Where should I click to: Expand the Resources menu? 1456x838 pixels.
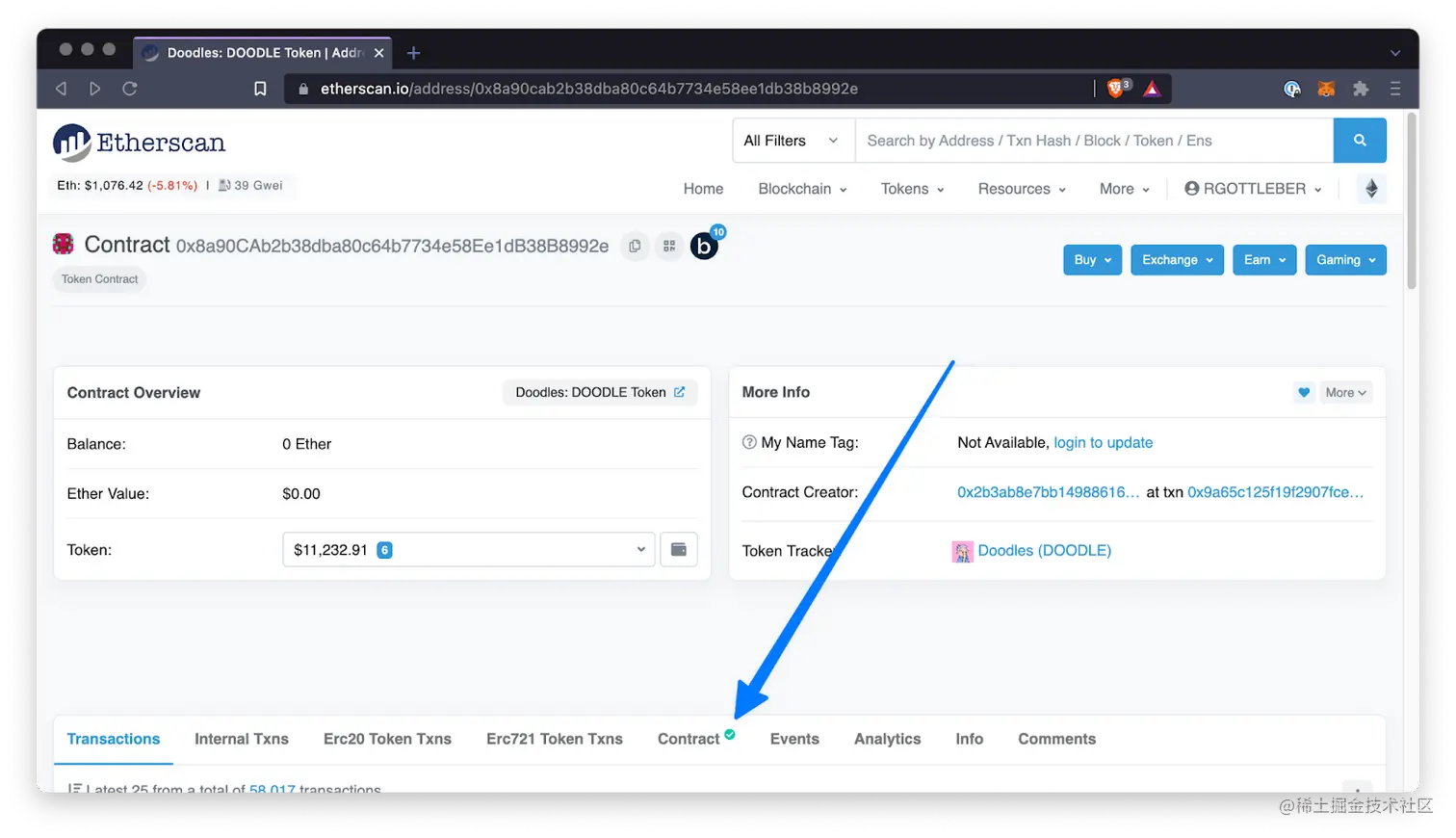1022,189
